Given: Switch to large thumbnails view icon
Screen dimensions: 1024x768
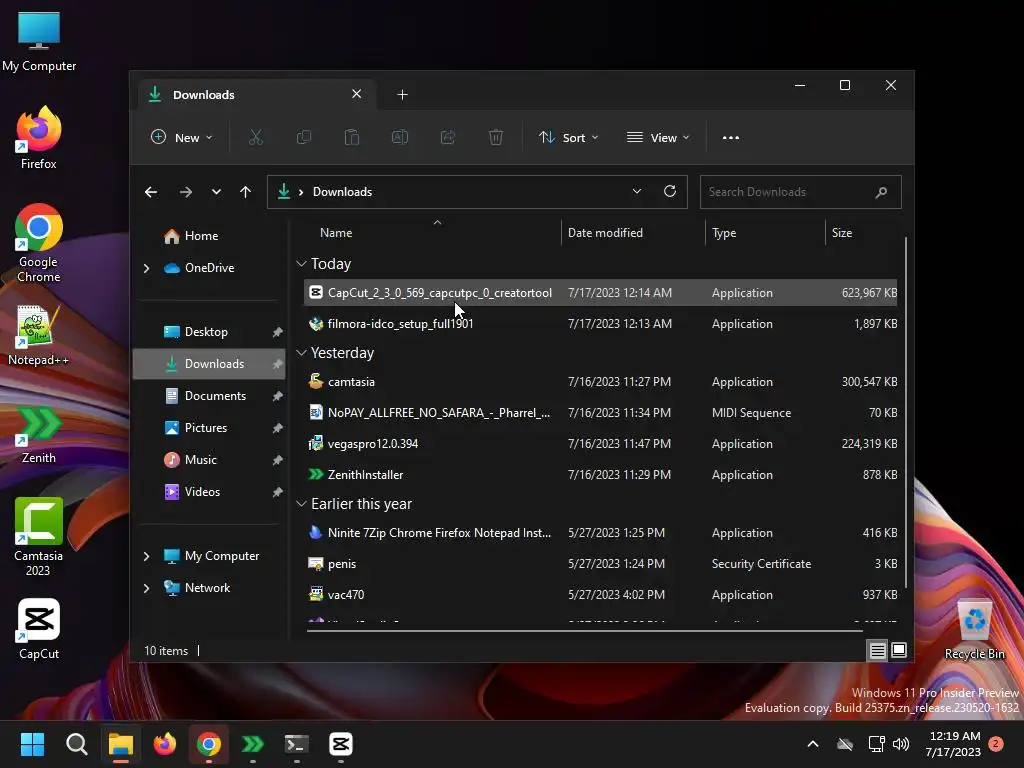Looking at the screenshot, I should [899, 650].
